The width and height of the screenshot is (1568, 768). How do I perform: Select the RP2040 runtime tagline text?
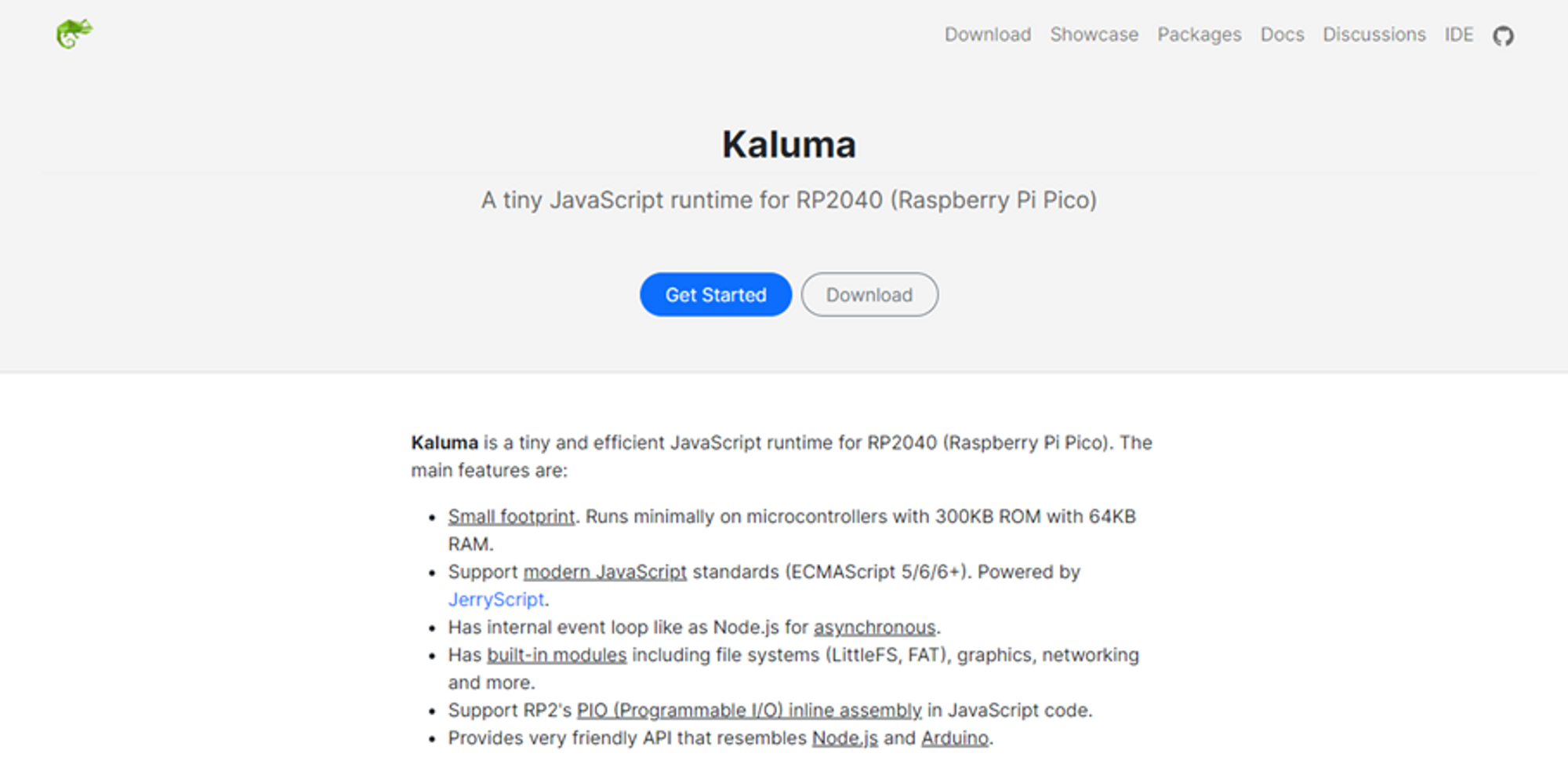[x=789, y=200]
